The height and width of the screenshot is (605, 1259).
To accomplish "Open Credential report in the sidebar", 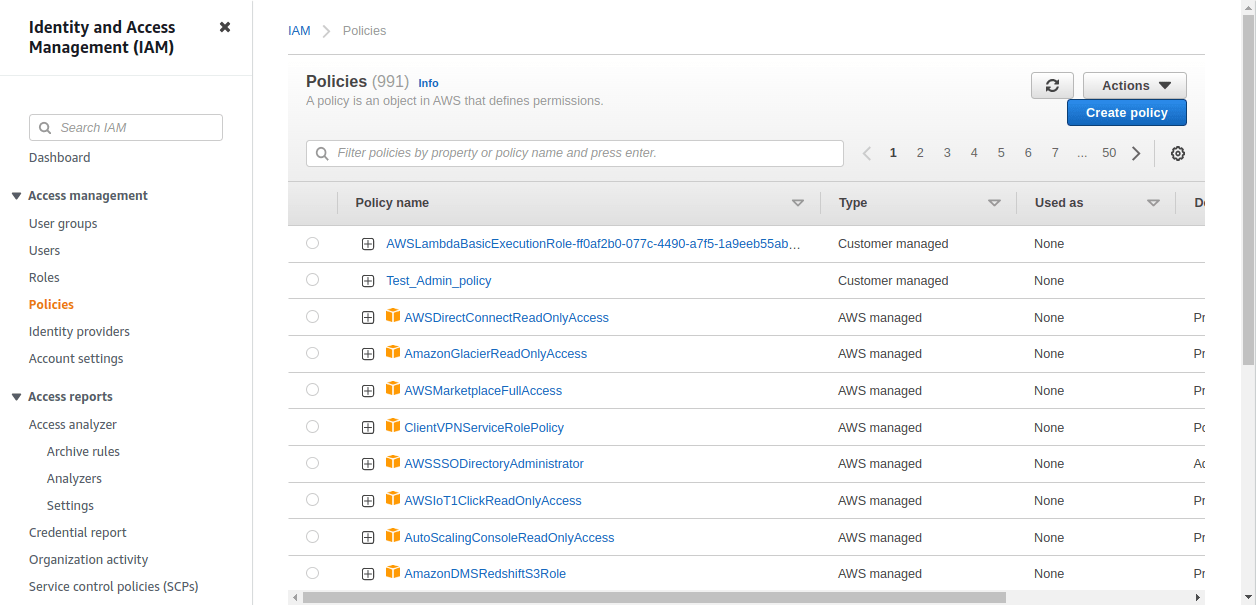I will [78, 532].
